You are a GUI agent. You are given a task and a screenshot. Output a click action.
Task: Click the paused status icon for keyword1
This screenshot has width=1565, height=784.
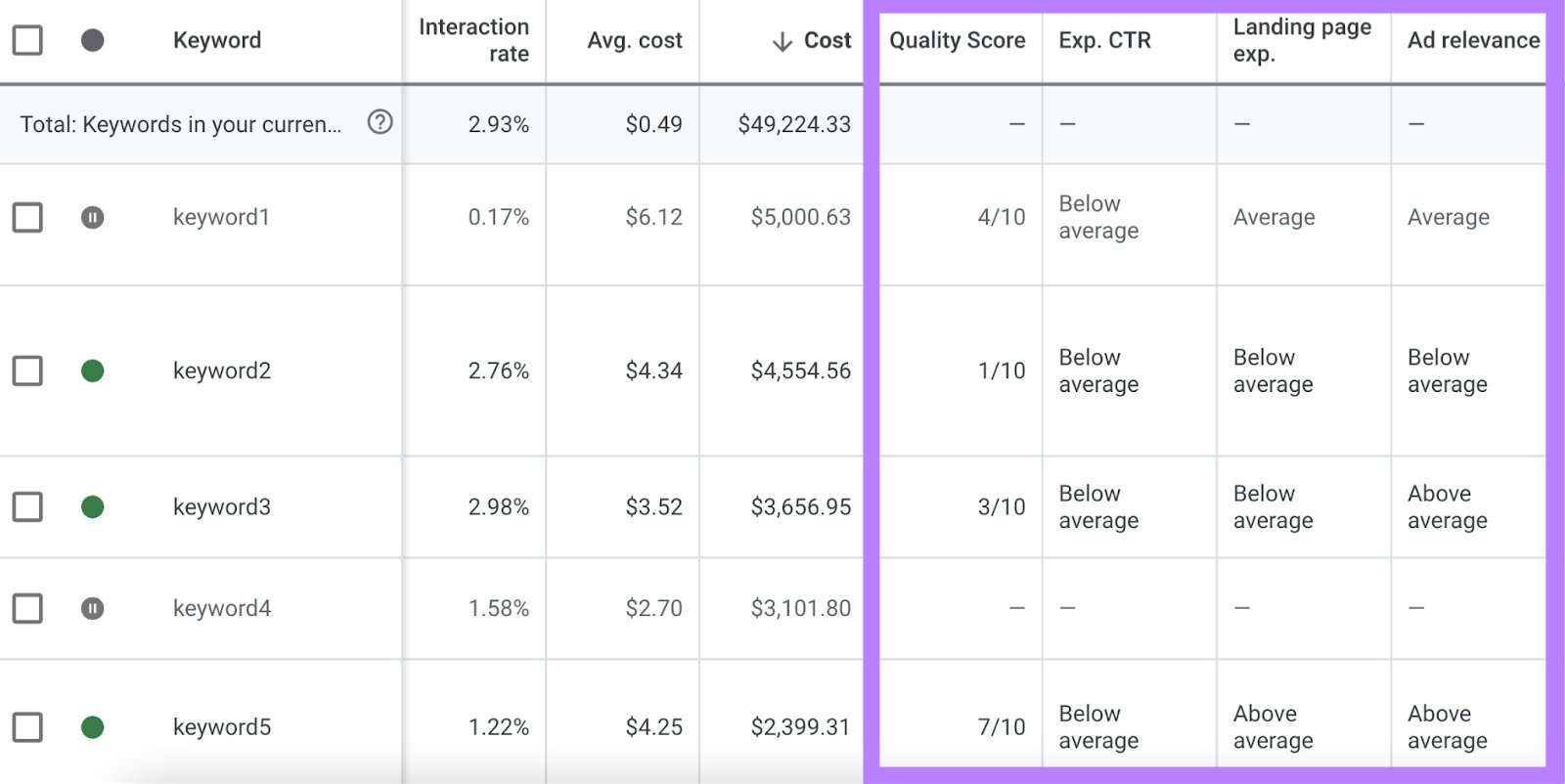click(93, 218)
